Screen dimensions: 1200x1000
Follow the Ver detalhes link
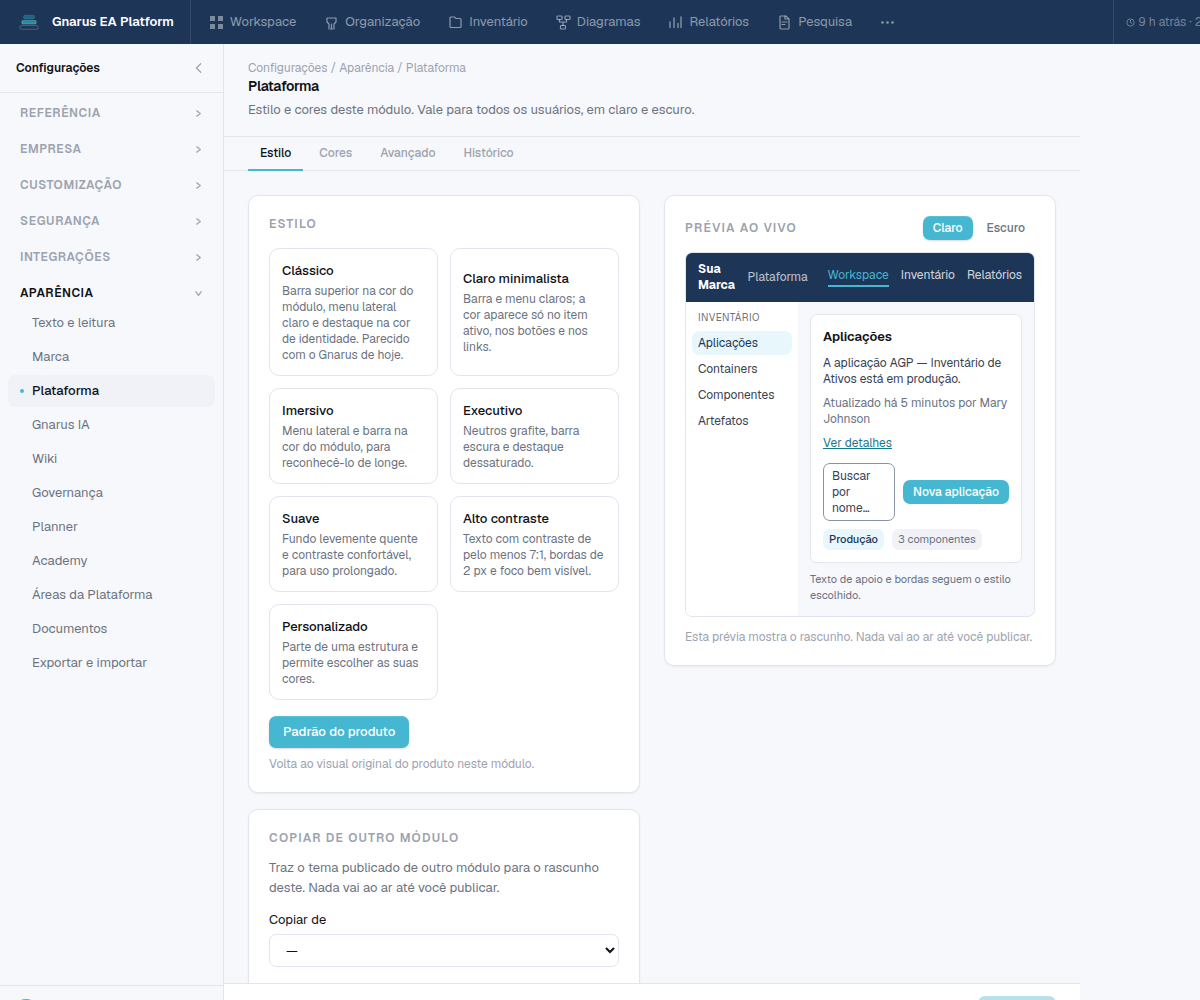pos(857,443)
